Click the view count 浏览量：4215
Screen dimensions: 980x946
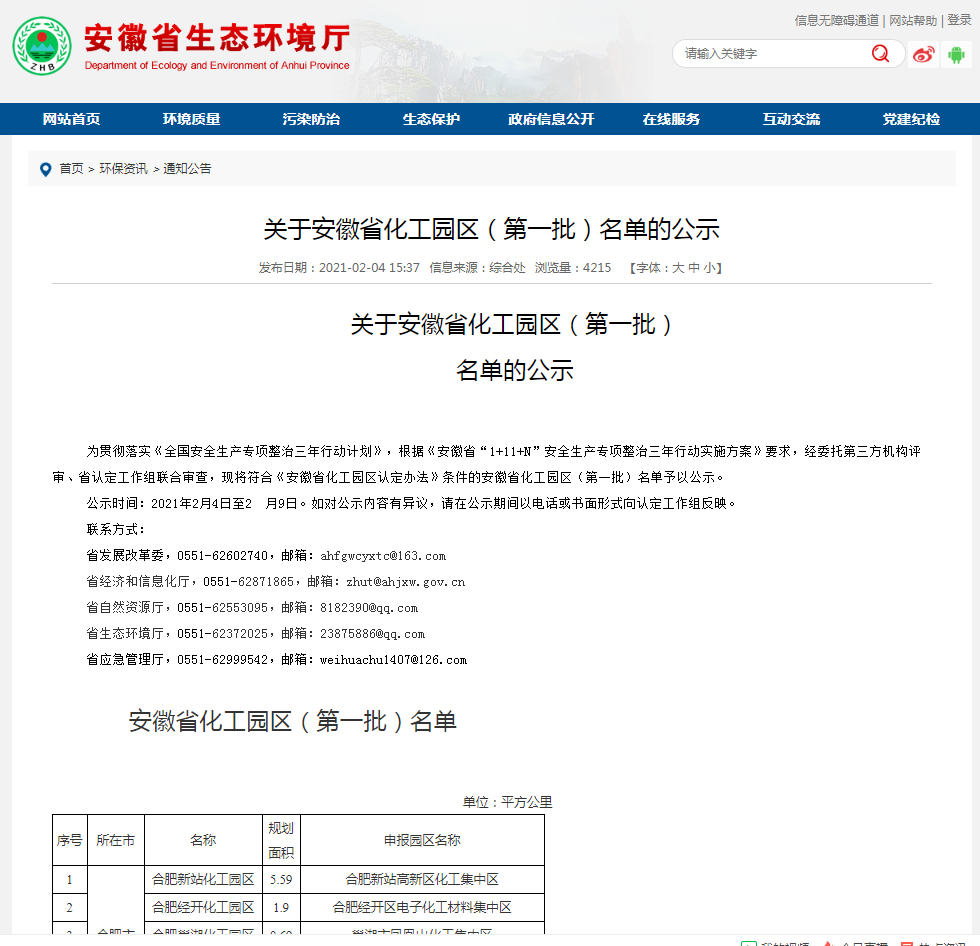(573, 268)
